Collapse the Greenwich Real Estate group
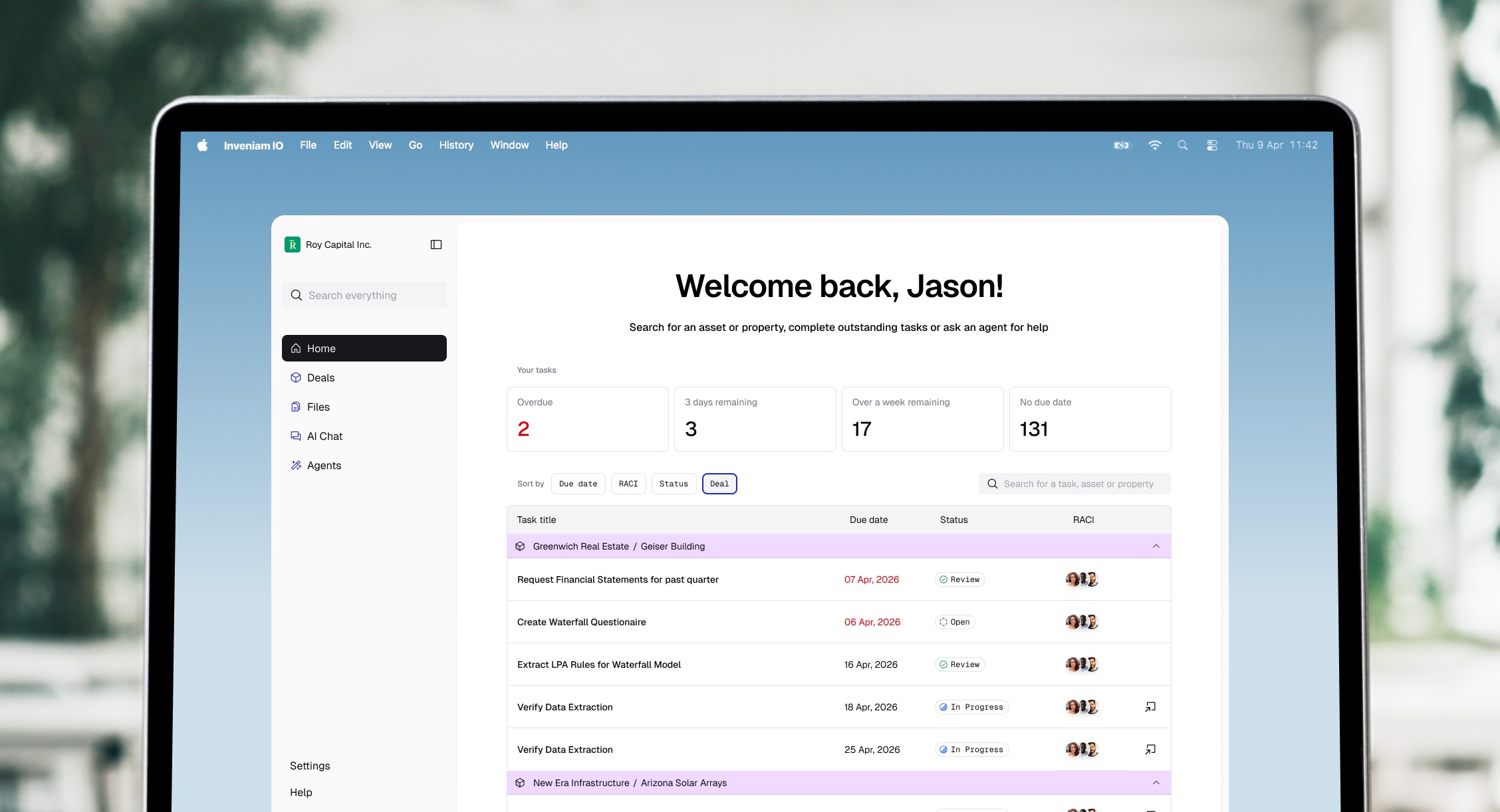This screenshot has width=1500, height=812. coord(1156,546)
